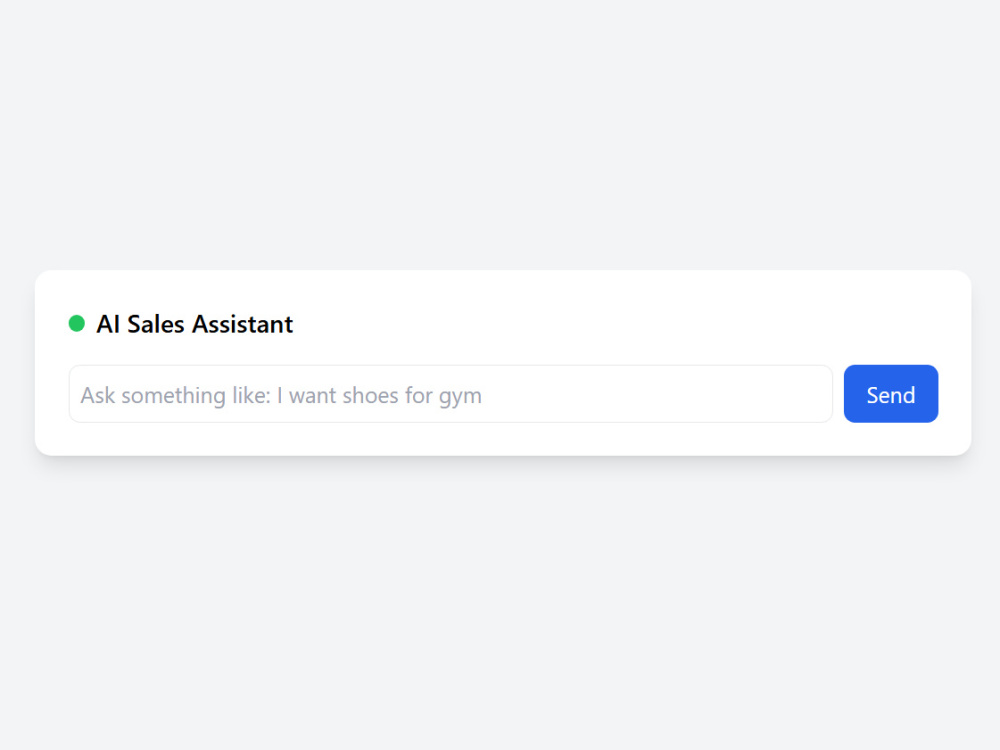This screenshot has height=750, width=1000.
Task: Click the word 'gym' in the input placeholder
Action: tap(460, 397)
